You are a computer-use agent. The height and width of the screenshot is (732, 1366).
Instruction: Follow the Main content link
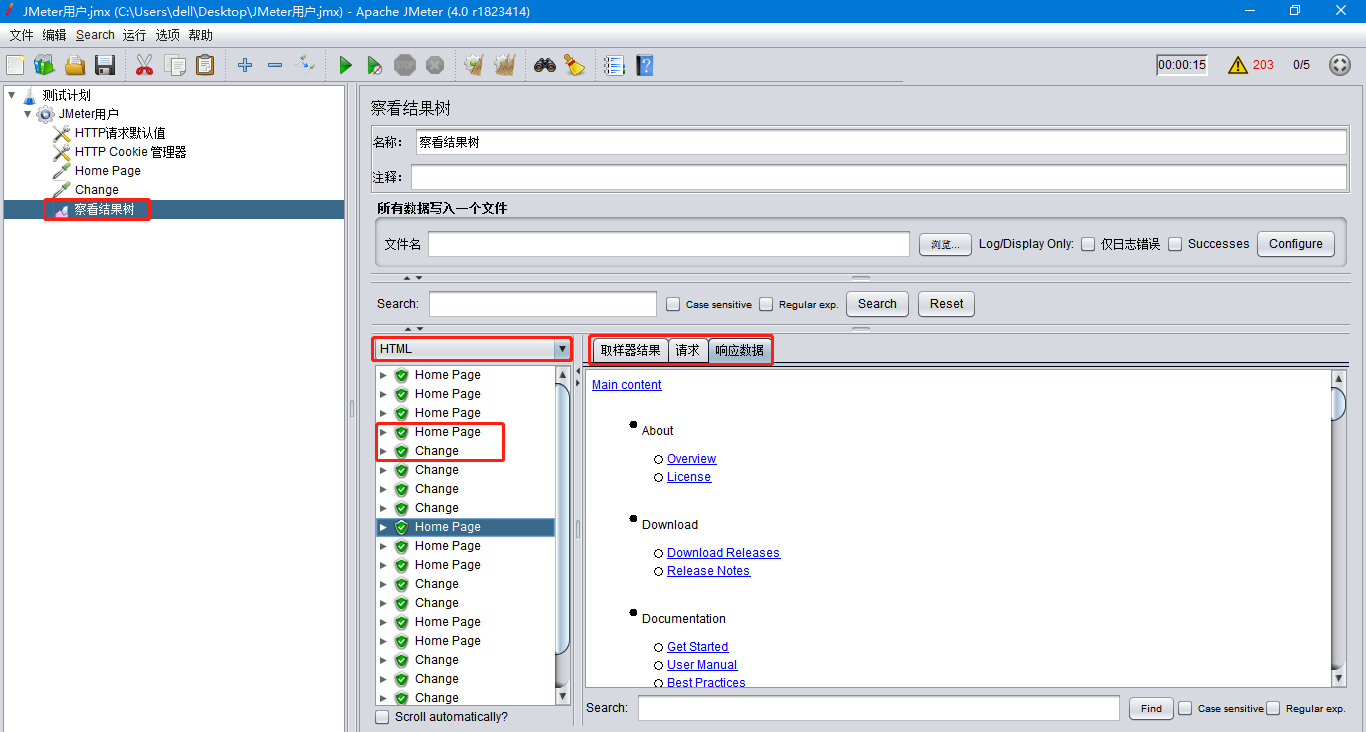pos(627,385)
